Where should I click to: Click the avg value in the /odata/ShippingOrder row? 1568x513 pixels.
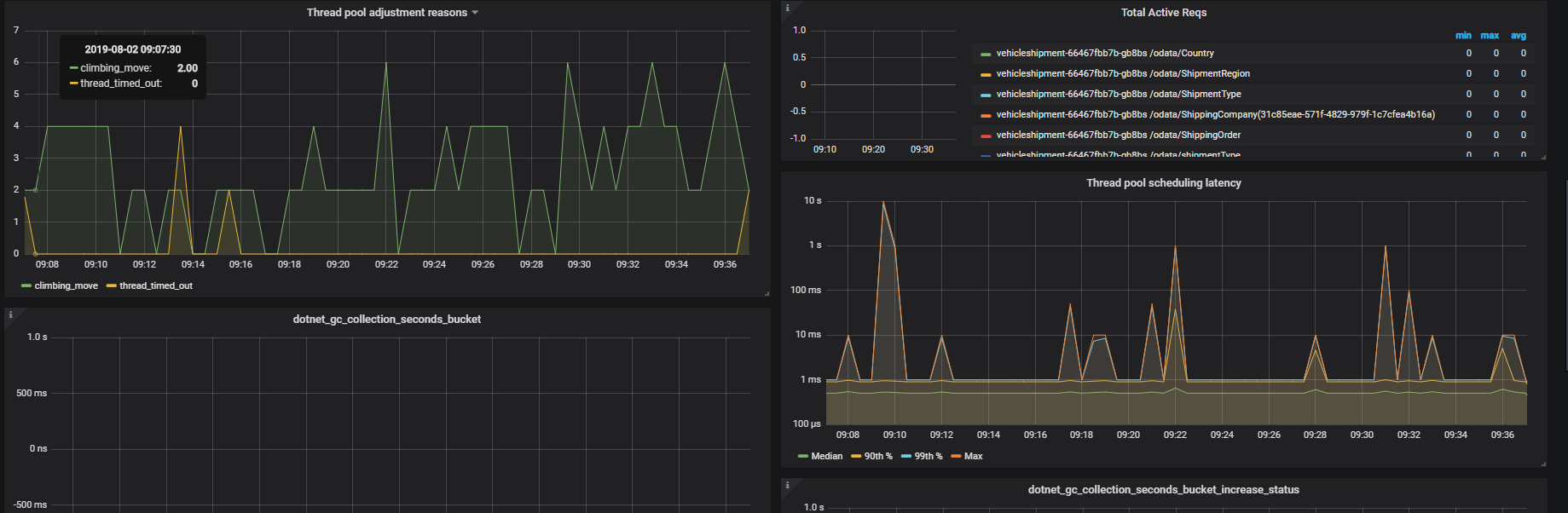click(x=1524, y=135)
